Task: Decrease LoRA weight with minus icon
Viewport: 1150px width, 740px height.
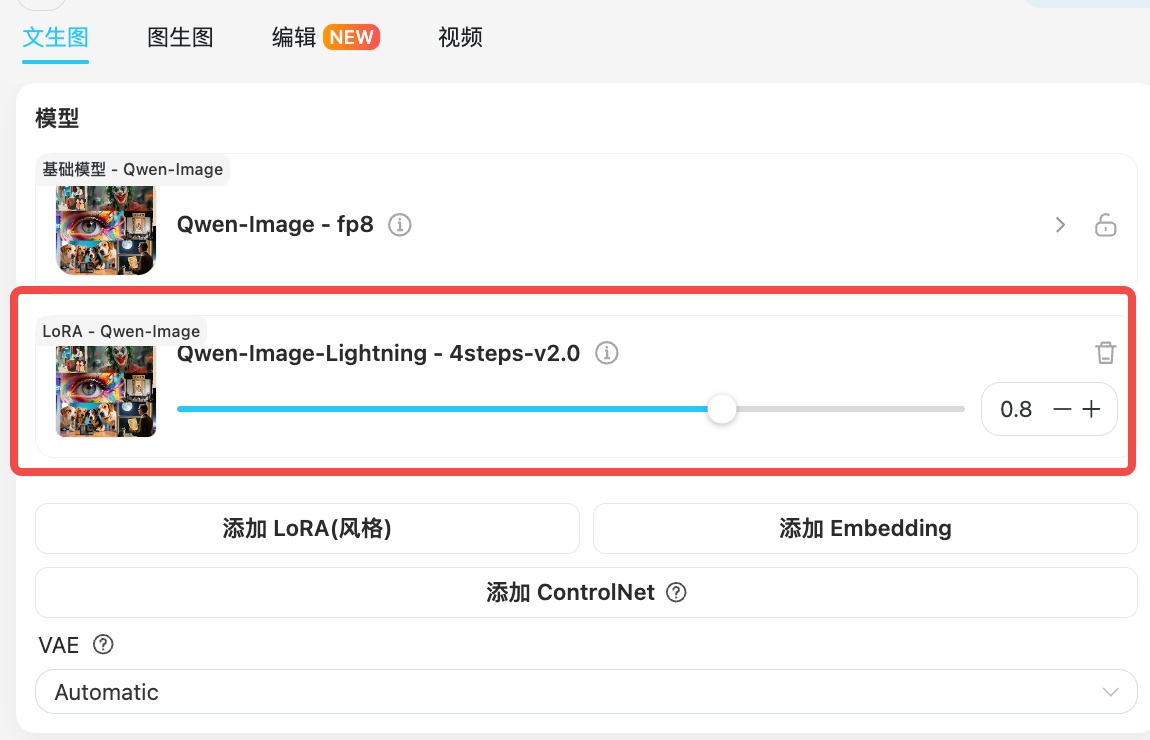Action: [1063, 409]
